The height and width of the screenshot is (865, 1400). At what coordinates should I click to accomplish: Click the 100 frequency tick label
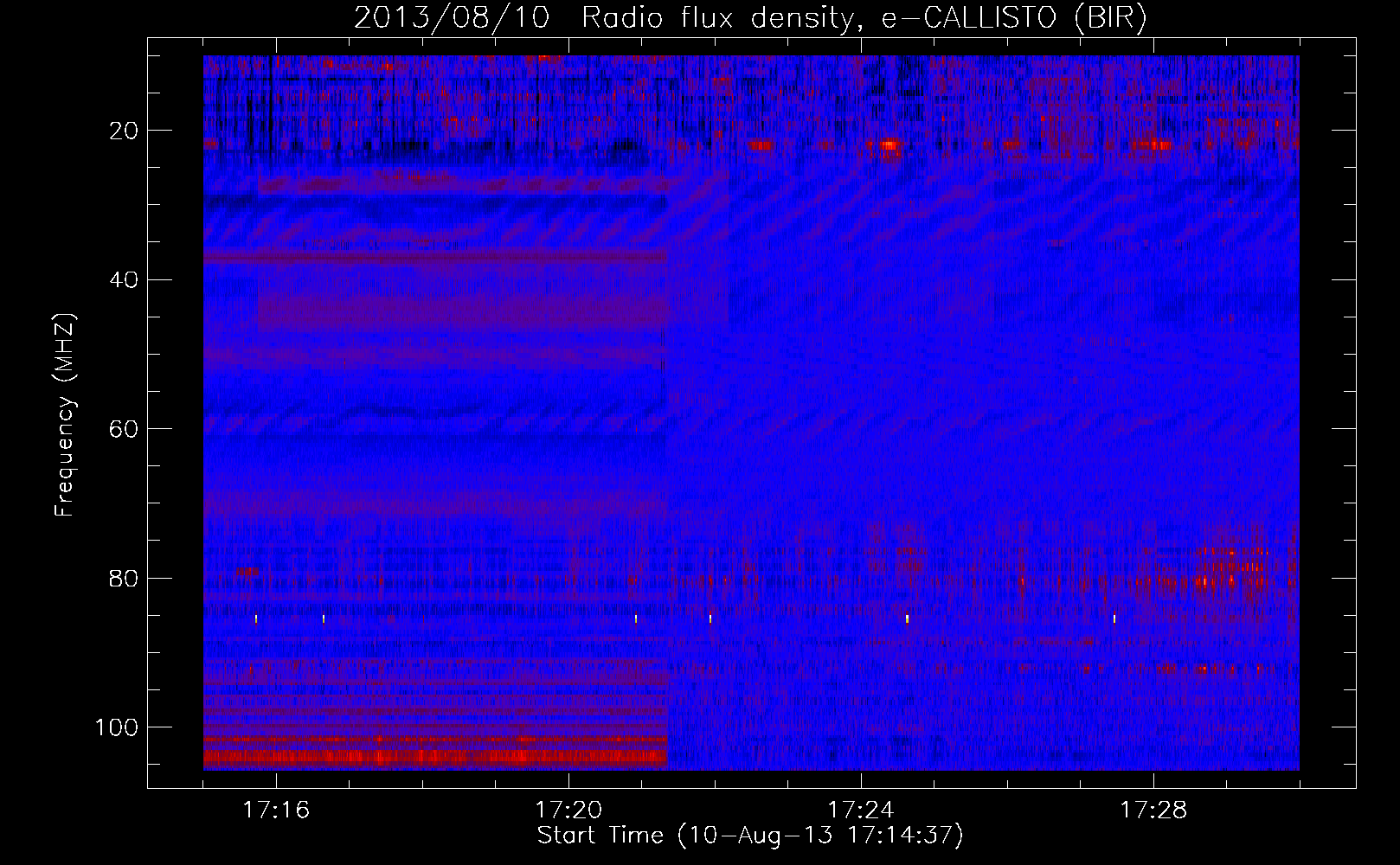(117, 727)
